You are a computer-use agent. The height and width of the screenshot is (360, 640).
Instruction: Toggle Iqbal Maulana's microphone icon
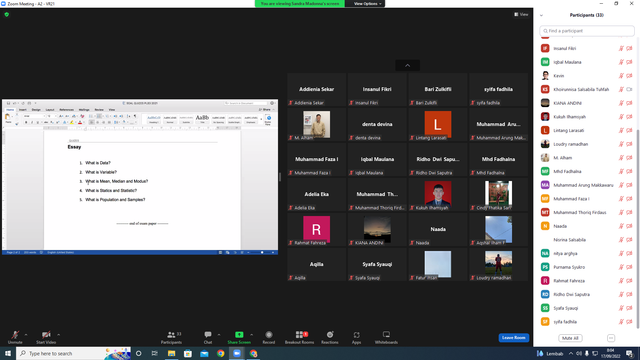(621, 62)
